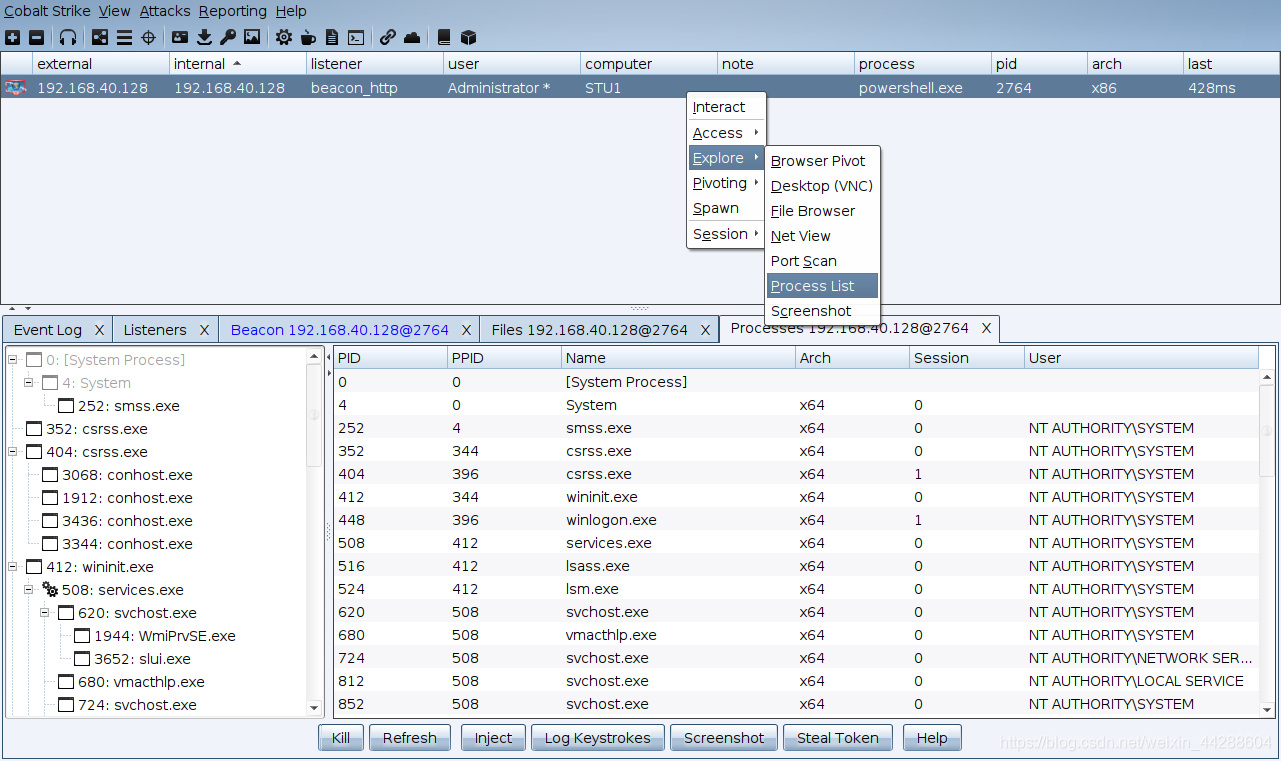
Task: Click the process table scrollbar down arrow
Action: (1268, 708)
